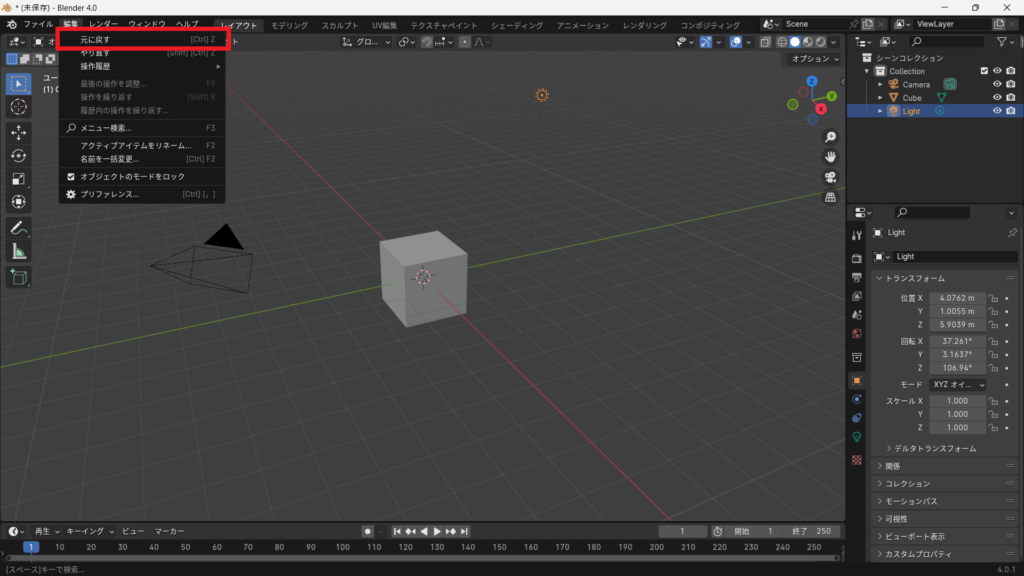Click the red X axis gizmo ball
Image resolution: width=1024 pixels, height=576 pixels.
point(821,109)
